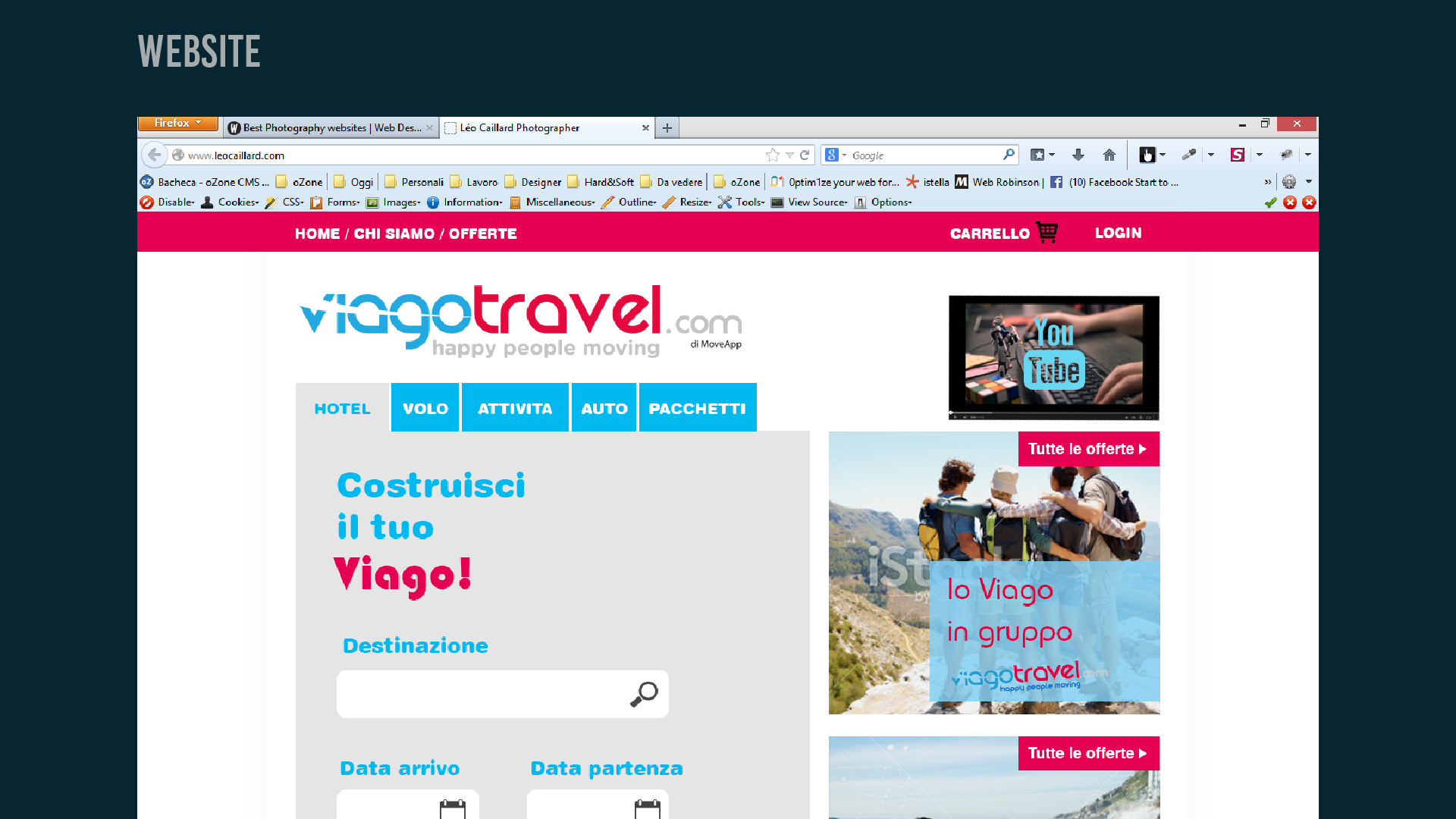Open Bacheca - oZone CMS bookmark
Viewport: 1456px width, 819px height.
[x=205, y=182]
